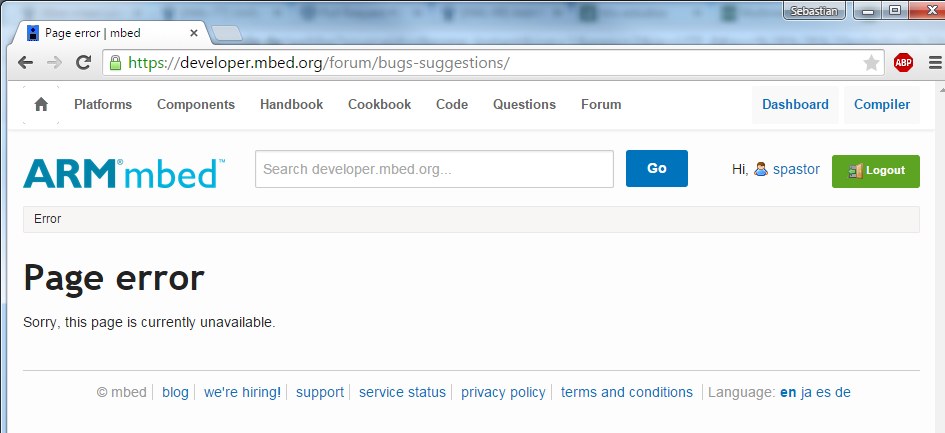Open Chrome hamburger menu
Screen dimensions: 945x433
tap(934, 63)
